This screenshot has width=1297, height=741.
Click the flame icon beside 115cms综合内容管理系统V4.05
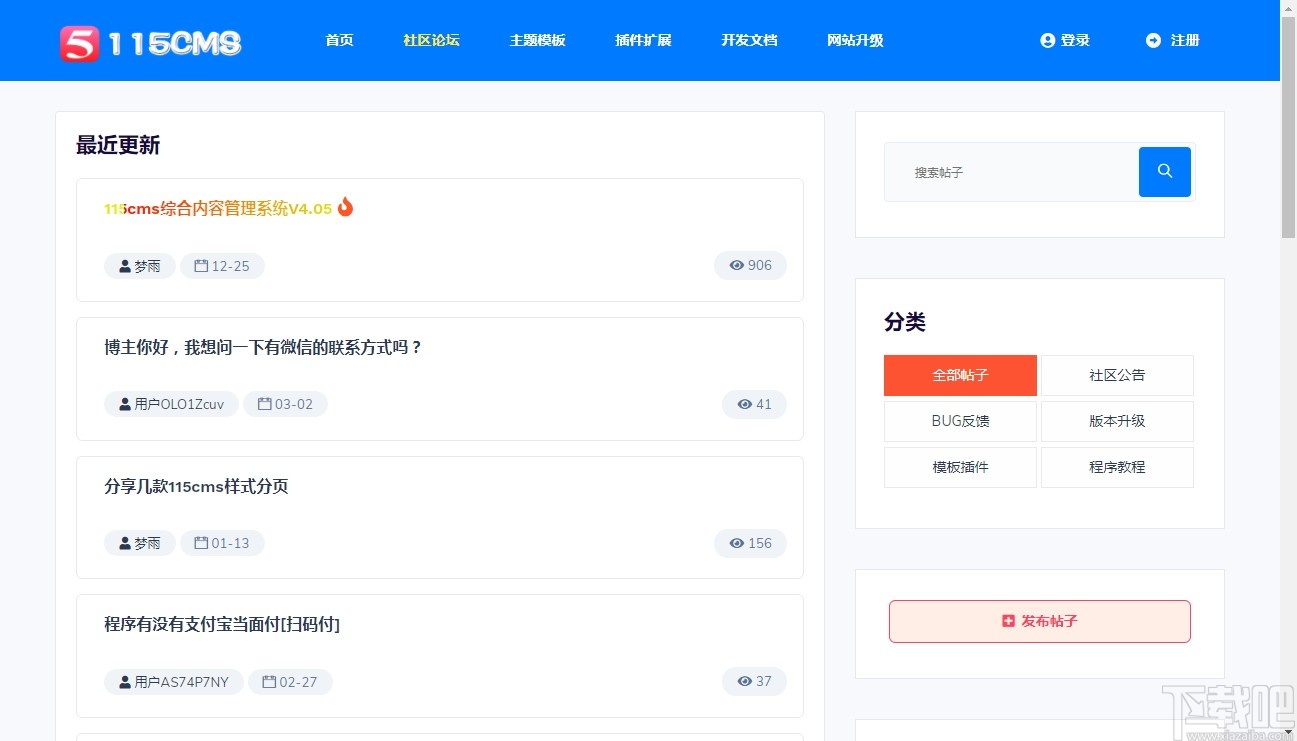tap(345, 207)
